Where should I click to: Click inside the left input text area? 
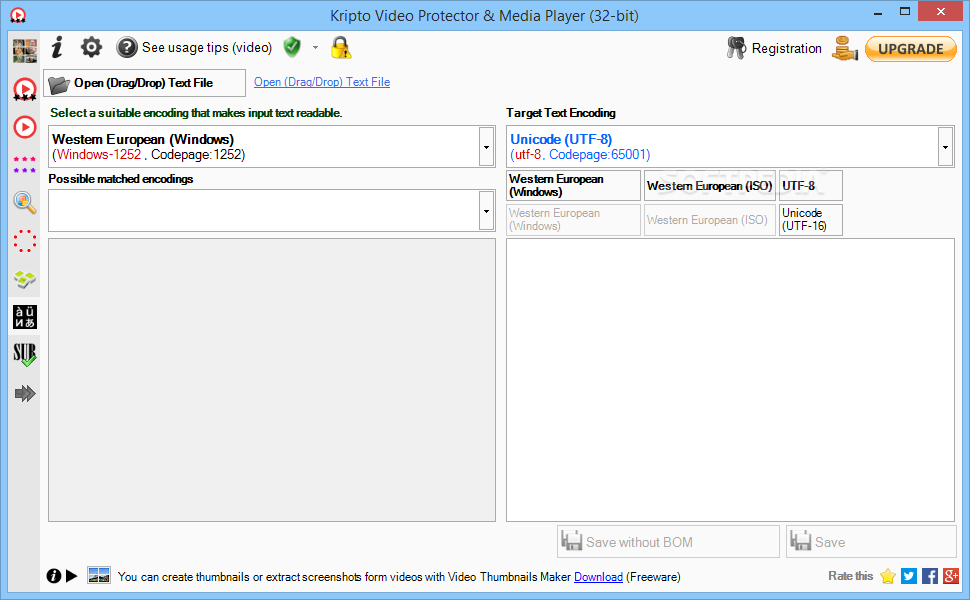(272, 380)
